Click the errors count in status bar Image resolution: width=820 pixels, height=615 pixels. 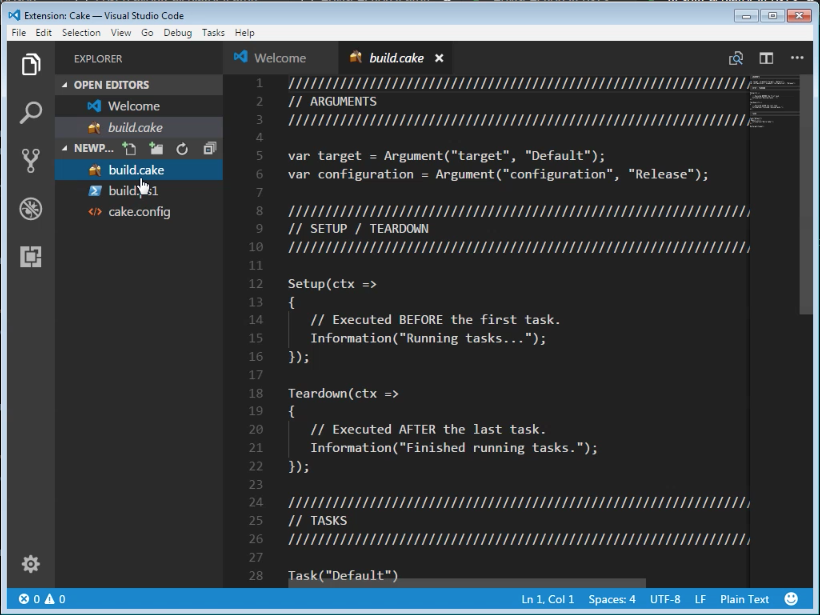point(29,599)
